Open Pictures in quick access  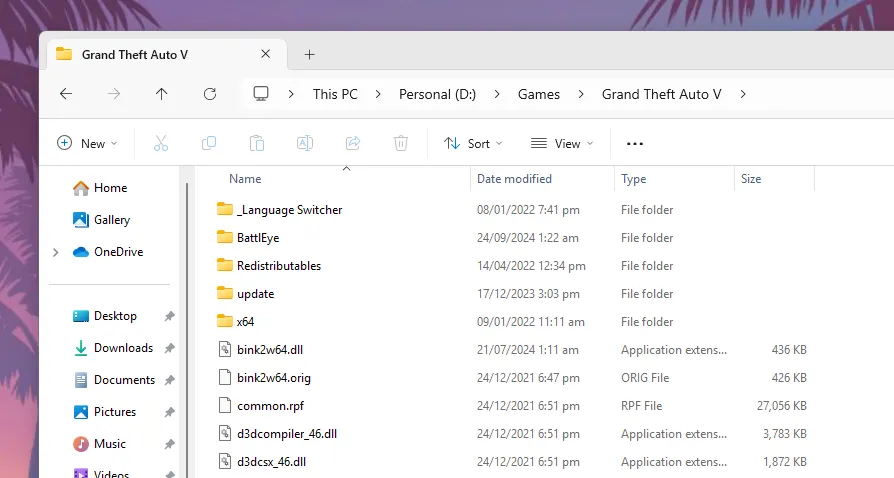click(x=105, y=411)
